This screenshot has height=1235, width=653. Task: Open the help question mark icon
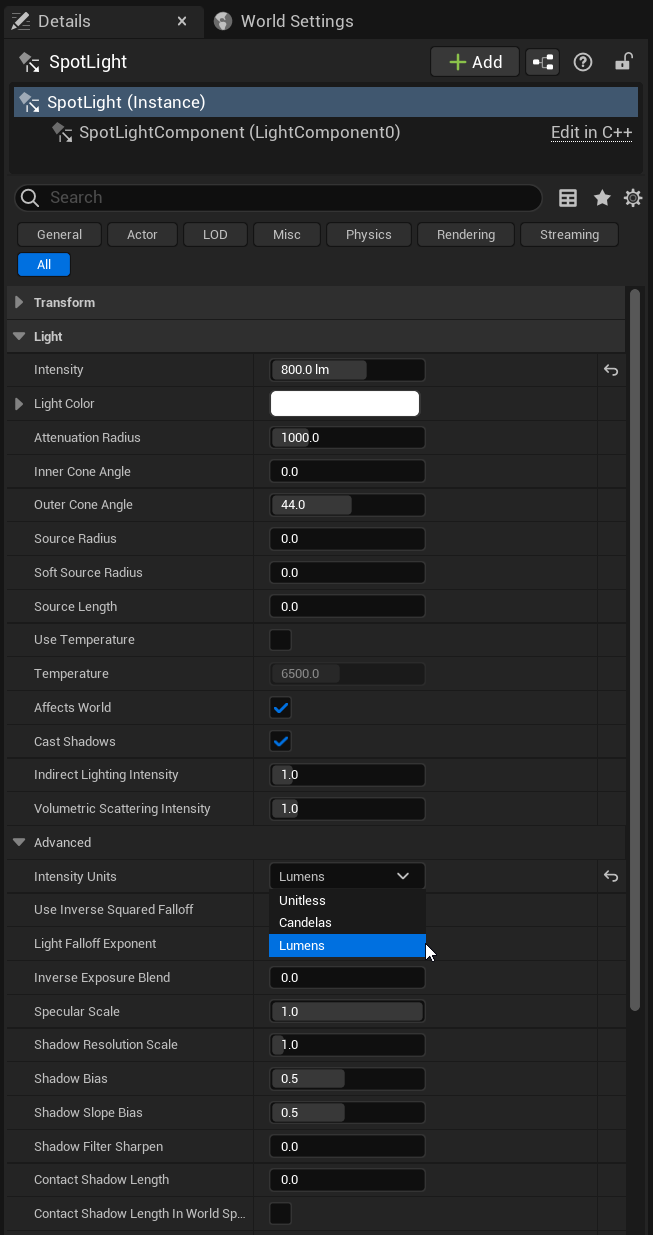(583, 62)
